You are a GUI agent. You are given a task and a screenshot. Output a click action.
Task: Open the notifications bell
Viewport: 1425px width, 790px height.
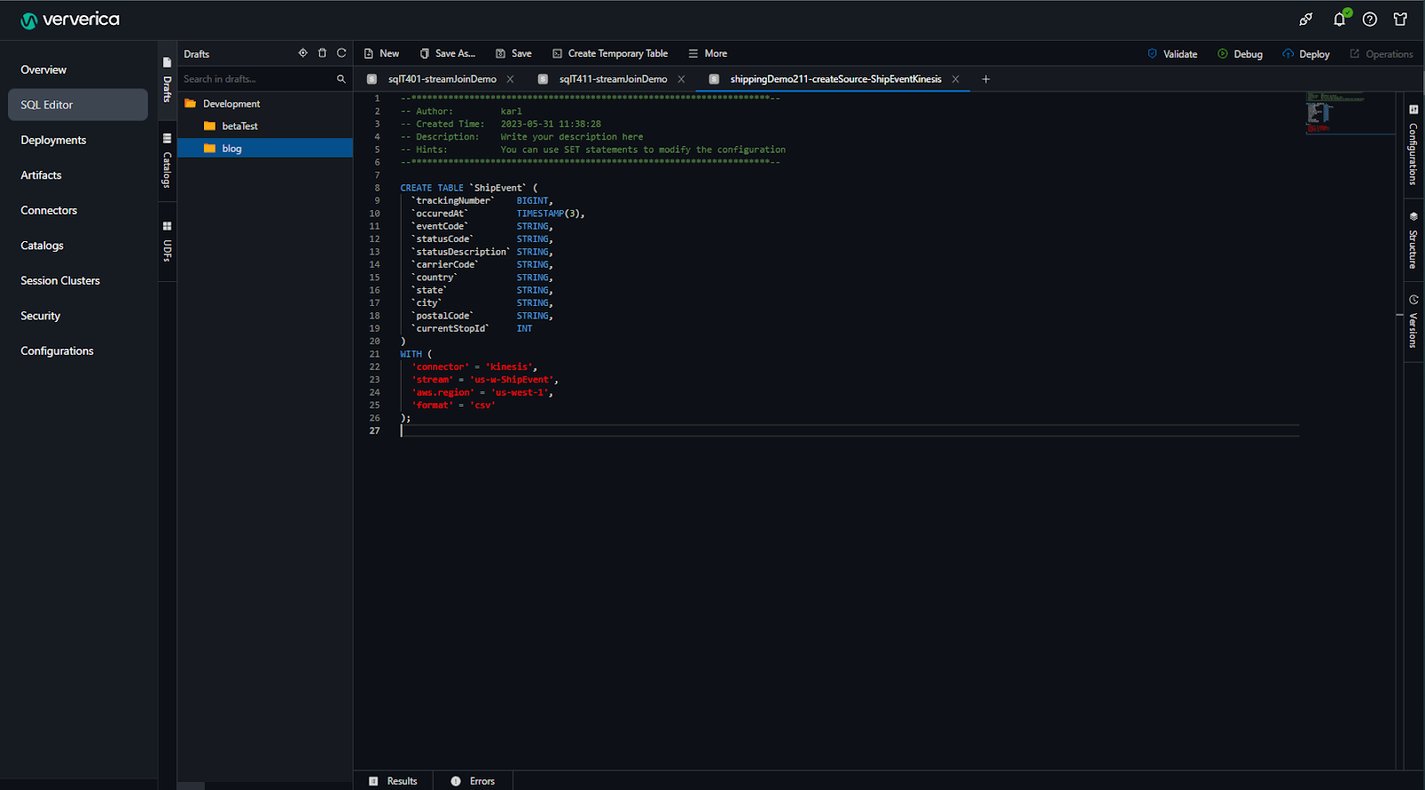1339,20
